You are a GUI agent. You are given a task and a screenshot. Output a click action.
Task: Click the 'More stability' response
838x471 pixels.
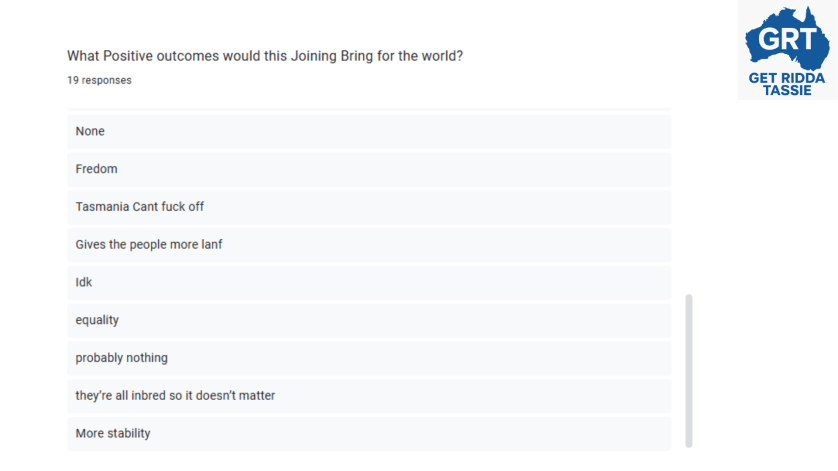point(369,434)
